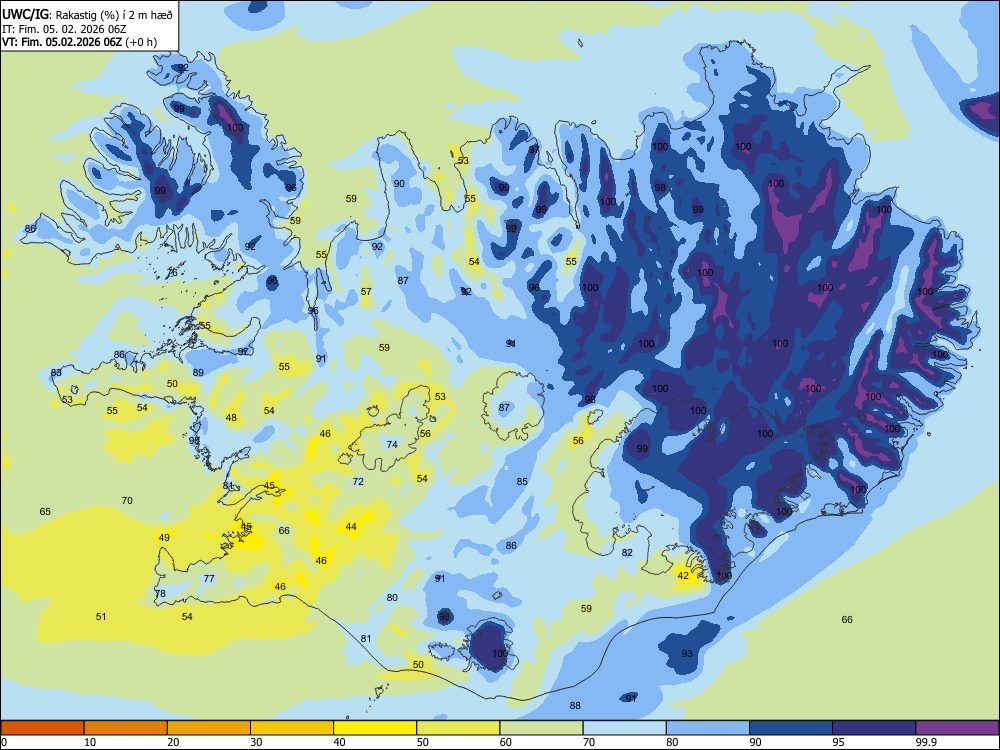Click the map value '88' at the southern sea
Image resolution: width=1000 pixels, height=750 pixels.
click(575, 705)
